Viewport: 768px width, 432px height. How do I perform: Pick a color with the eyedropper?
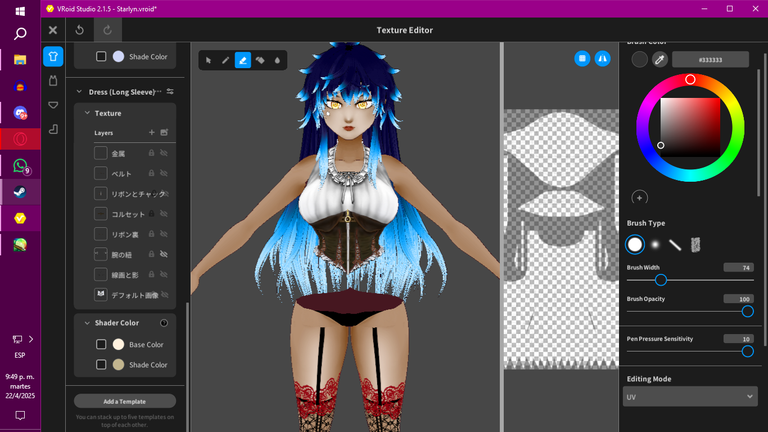(x=660, y=60)
